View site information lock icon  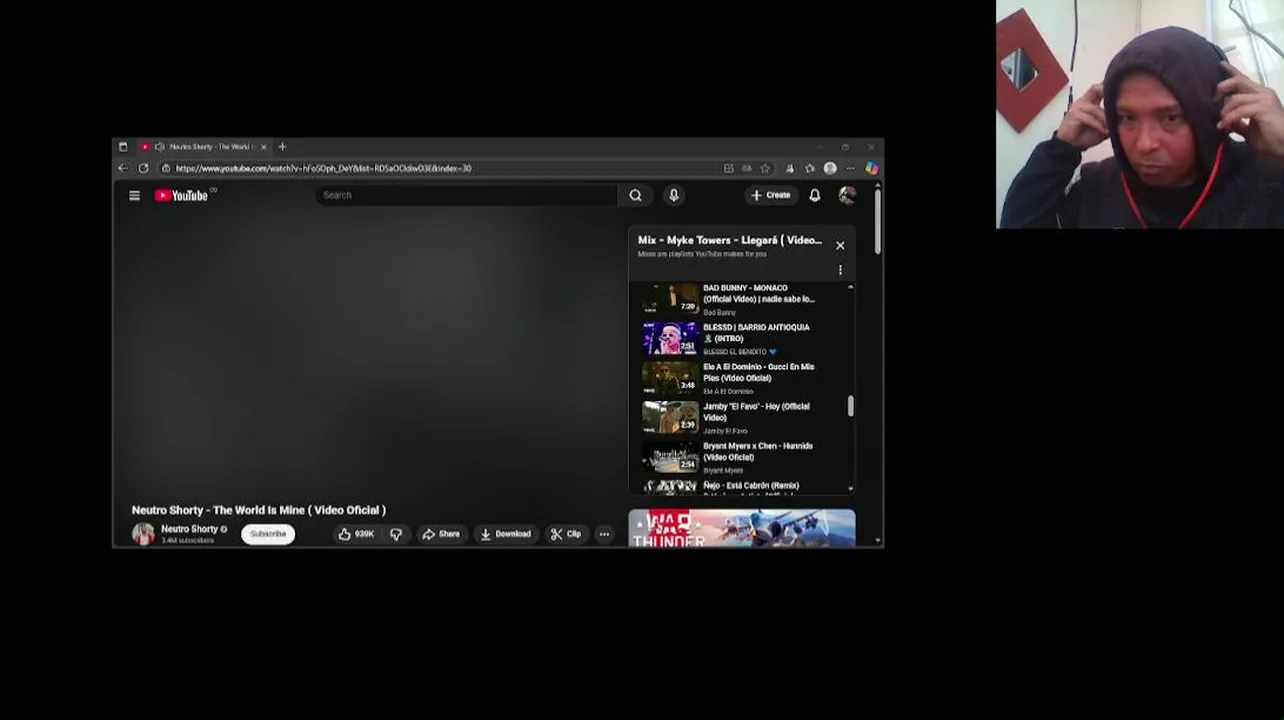point(166,168)
